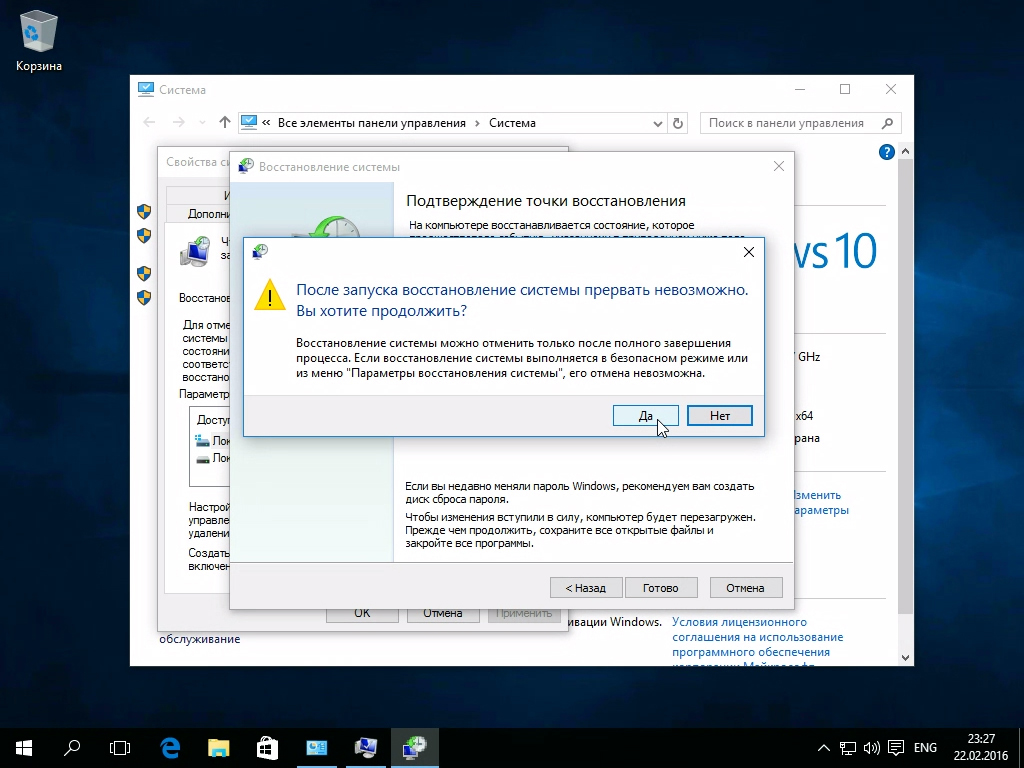Click the Готово button in restore wizard
The width and height of the screenshot is (1024, 768).
[x=661, y=588]
